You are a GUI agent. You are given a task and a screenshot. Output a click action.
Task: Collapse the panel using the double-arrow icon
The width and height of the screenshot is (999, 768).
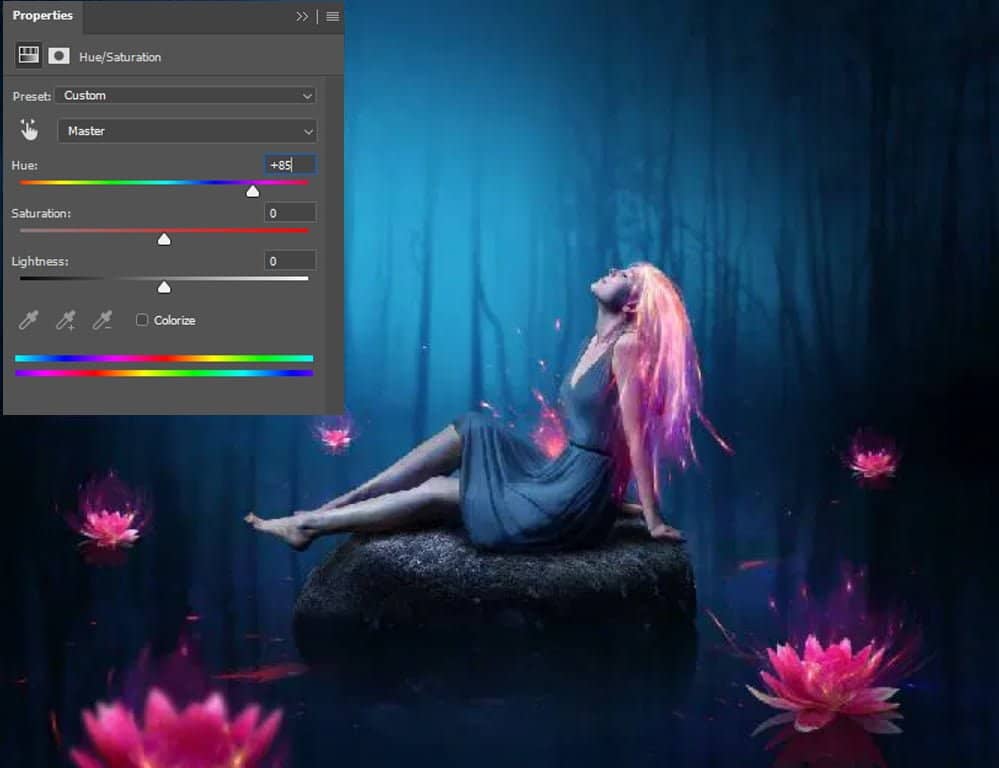point(302,17)
